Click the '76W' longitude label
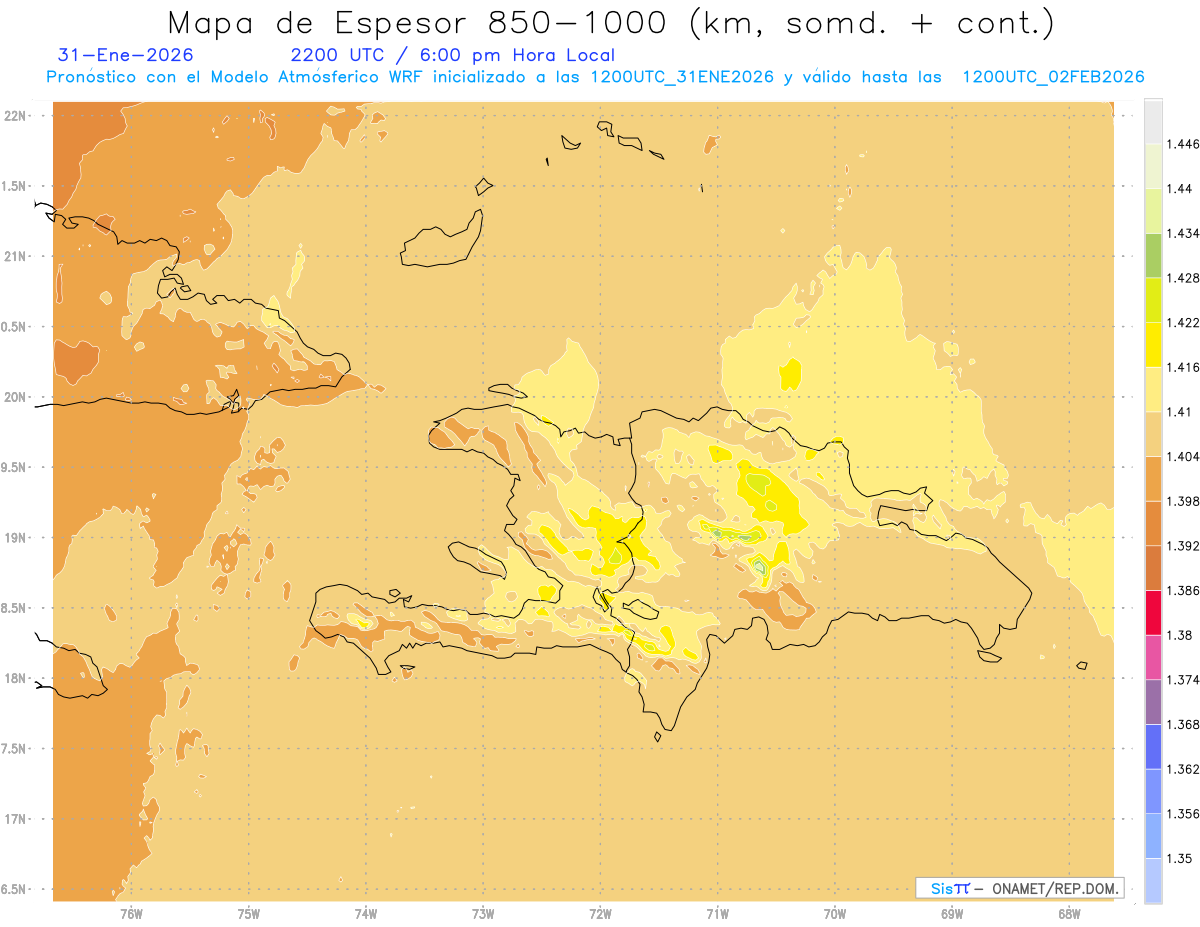 click(131, 913)
